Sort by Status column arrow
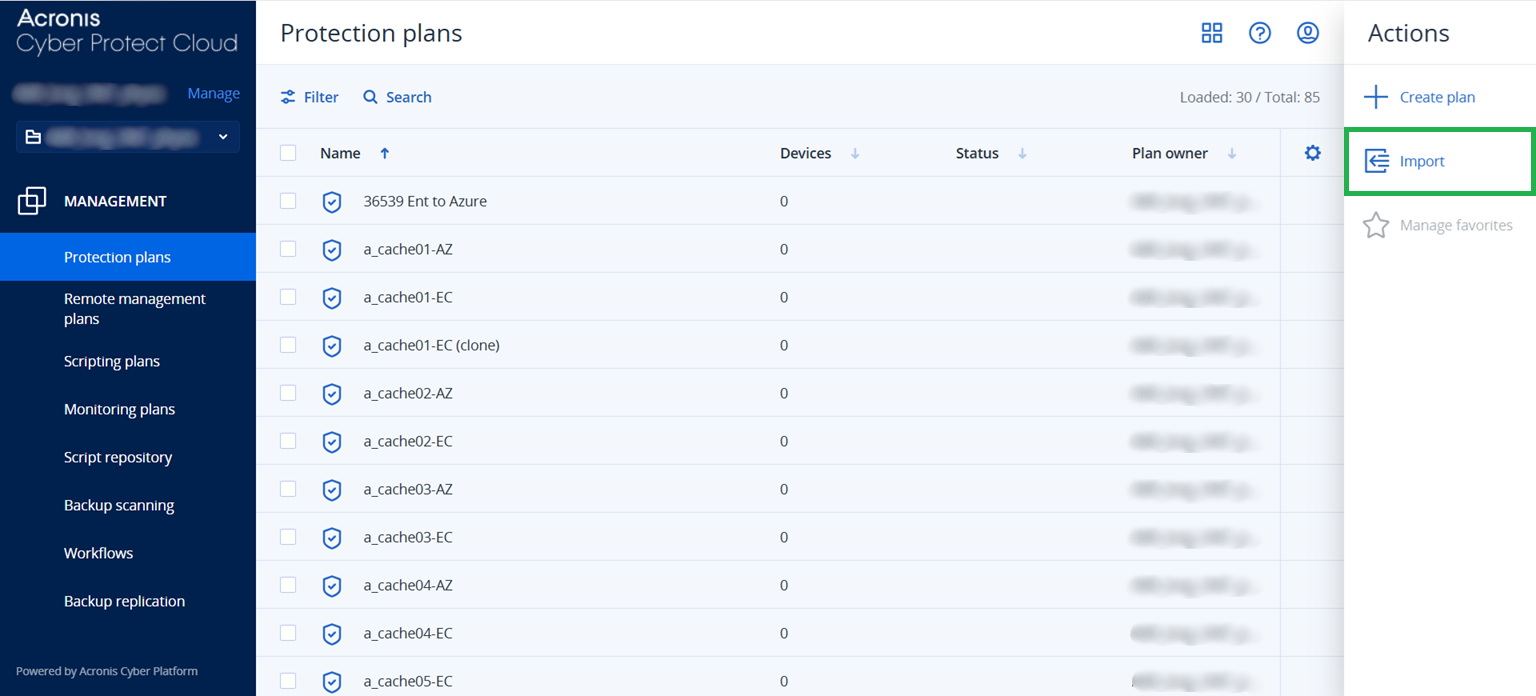Screen dimensions: 1536x696 pyautogui.click(x=1022, y=153)
